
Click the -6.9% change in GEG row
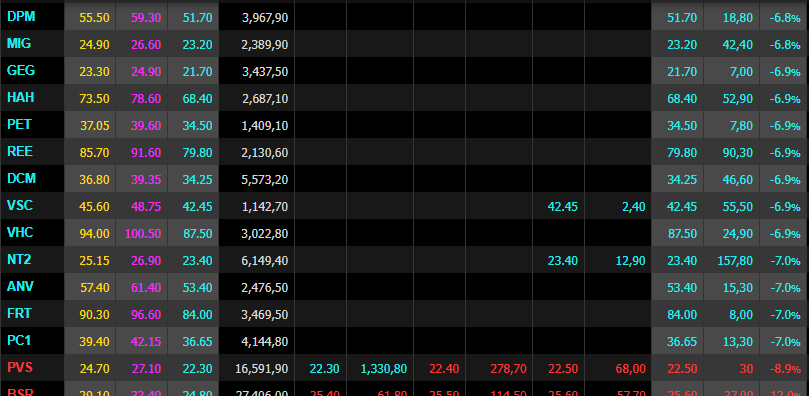pos(785,72)
